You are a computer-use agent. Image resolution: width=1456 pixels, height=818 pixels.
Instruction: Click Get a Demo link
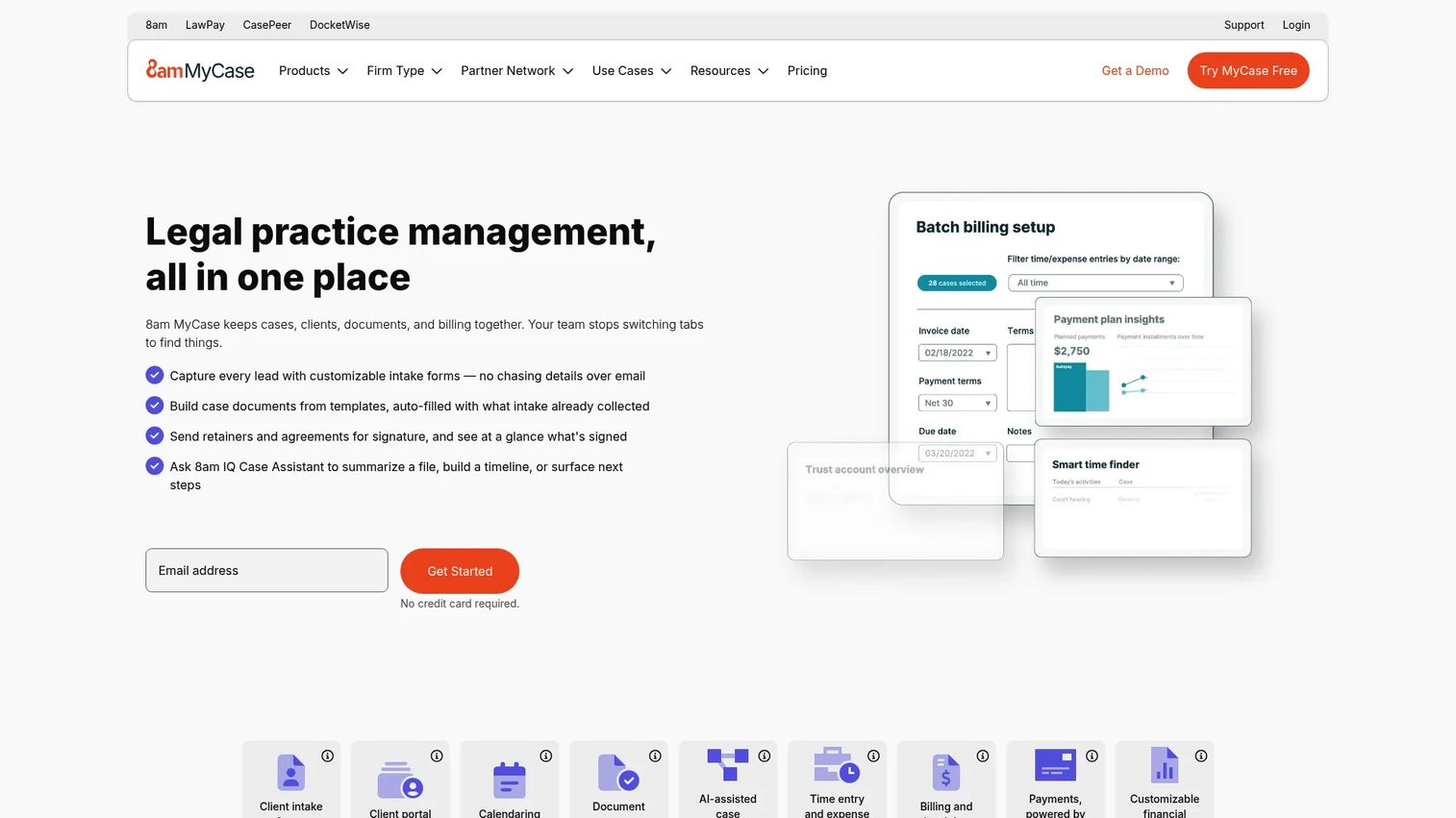pyautogui.click(x=1135, y=70)
